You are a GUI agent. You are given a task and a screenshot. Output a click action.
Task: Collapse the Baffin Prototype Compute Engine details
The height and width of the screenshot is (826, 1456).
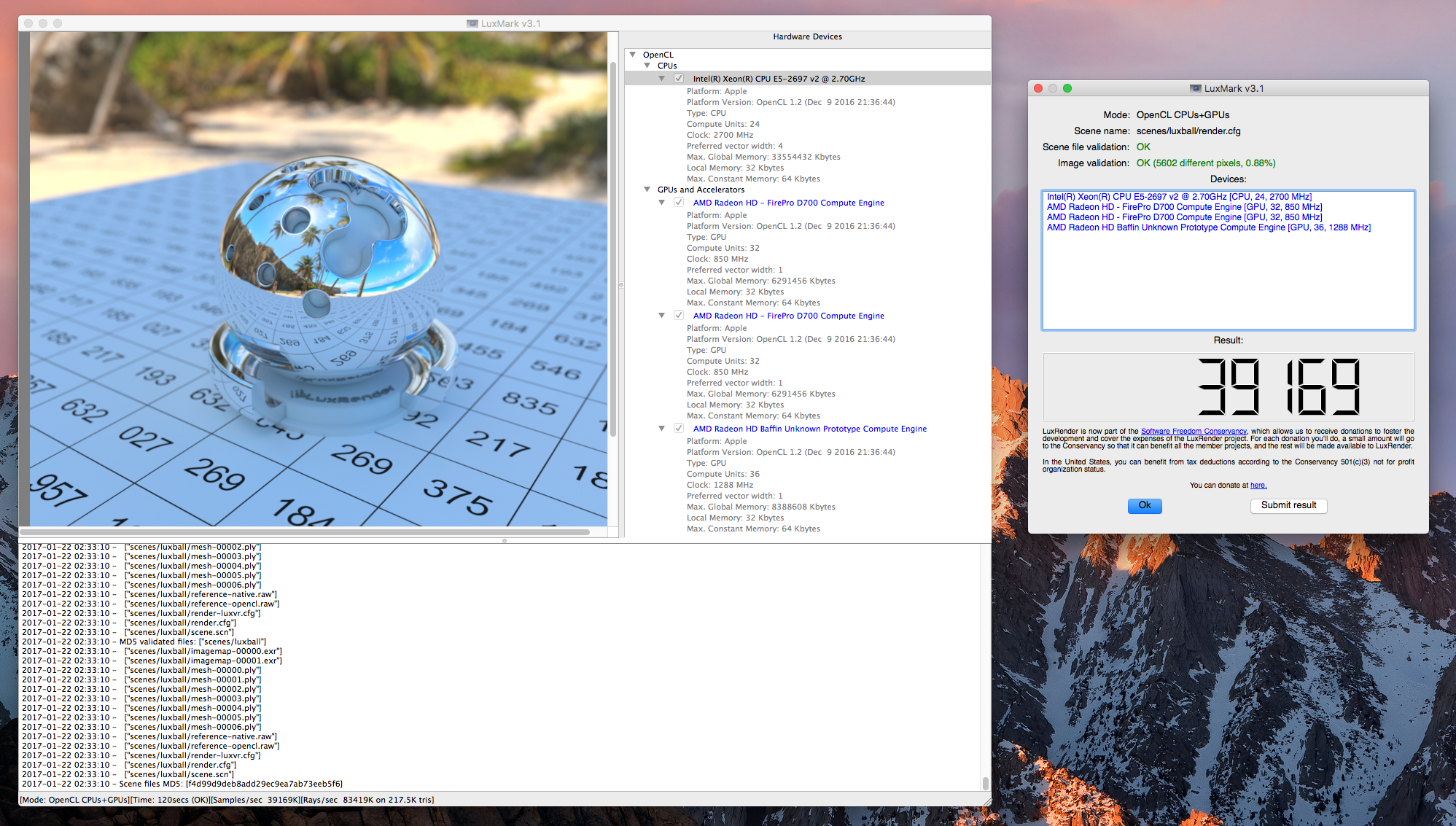point(661,429)
